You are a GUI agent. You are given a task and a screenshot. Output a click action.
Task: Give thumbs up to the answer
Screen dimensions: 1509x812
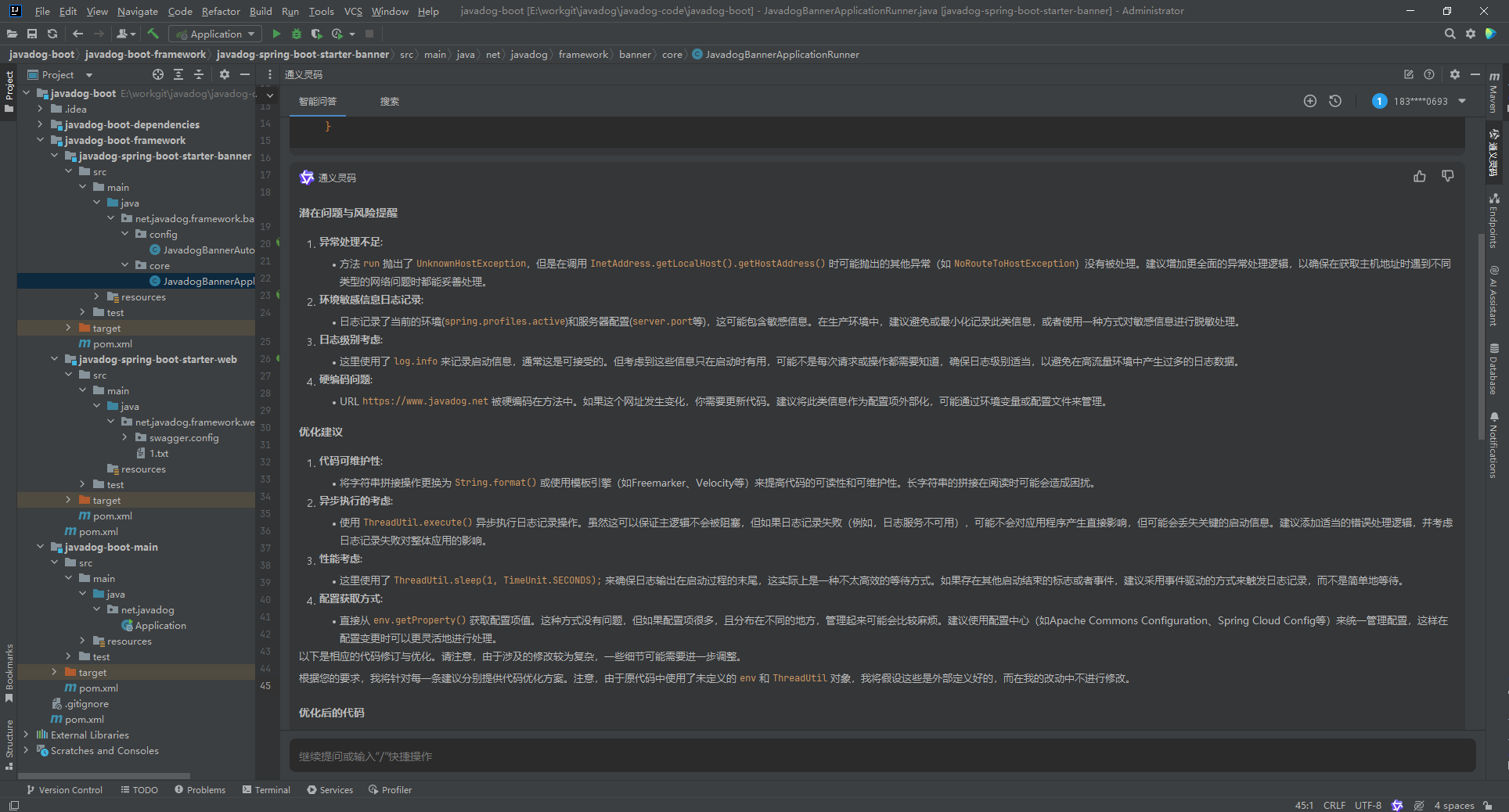pyautogui.click(x=1420, y=177)
